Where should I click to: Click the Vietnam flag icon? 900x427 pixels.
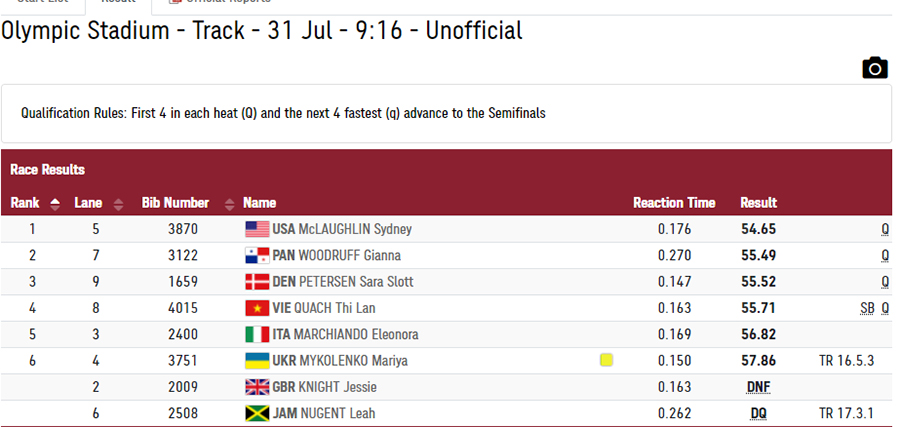[x=257, y=308]
